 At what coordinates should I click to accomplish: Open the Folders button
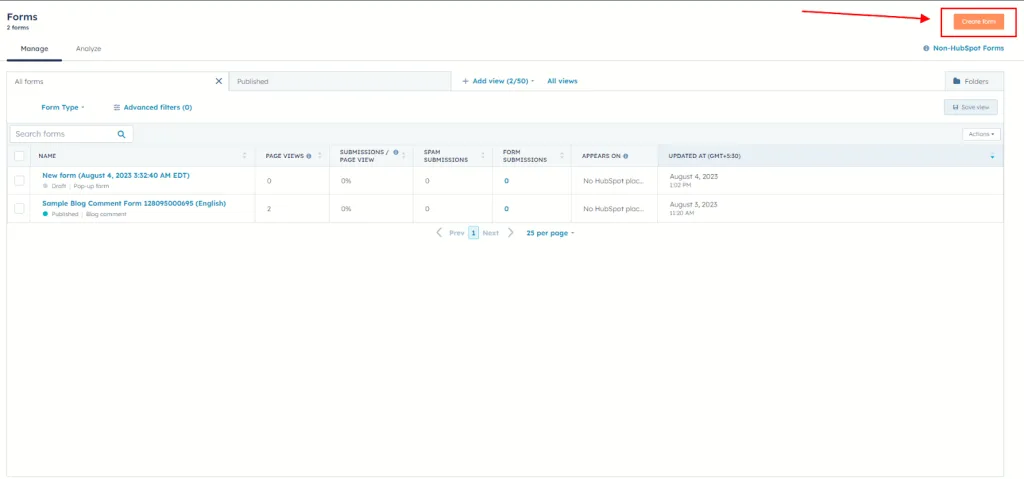[x=974, y=82]
